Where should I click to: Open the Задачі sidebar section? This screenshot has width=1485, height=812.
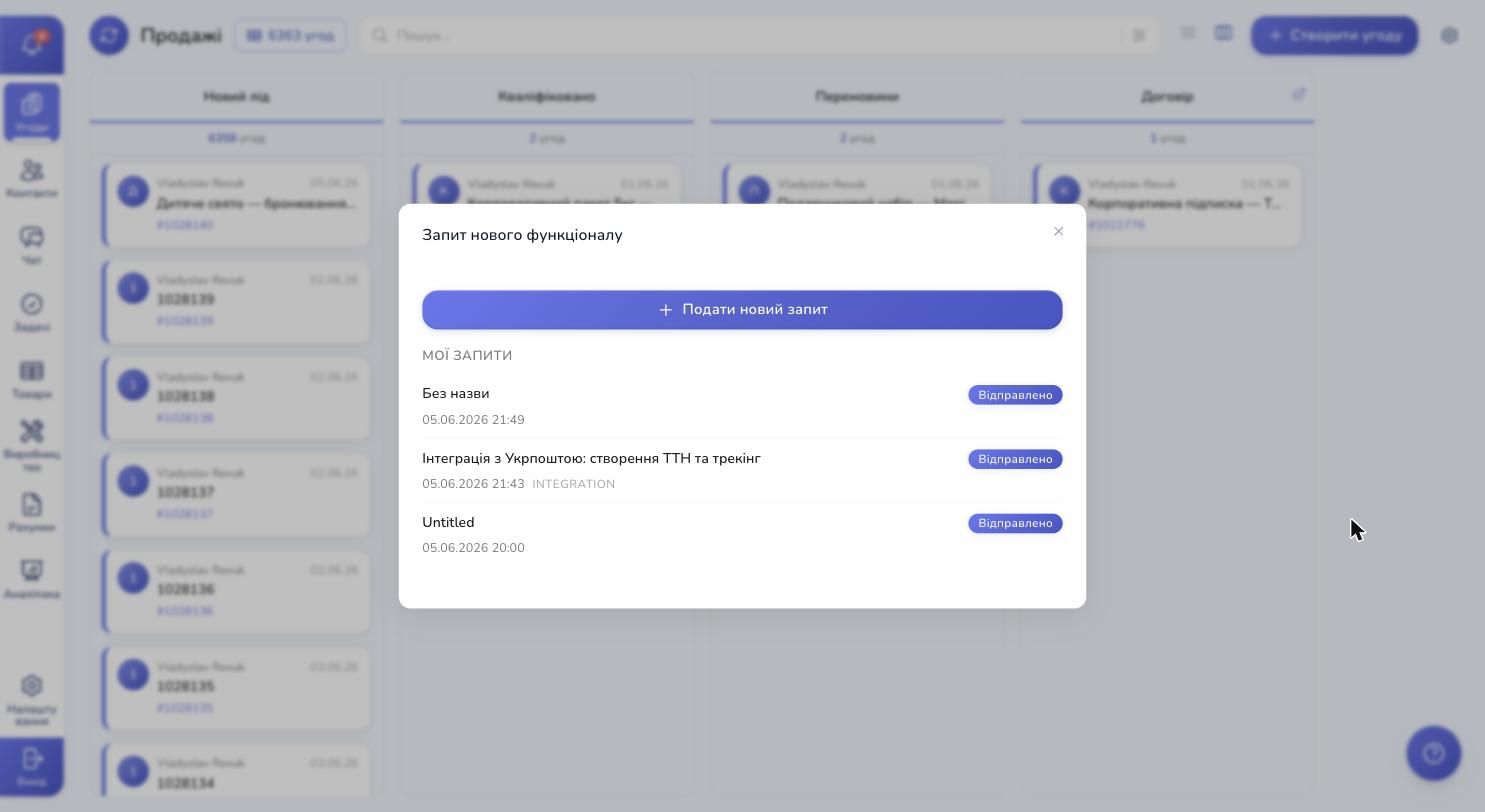click(x=32, y=312)
